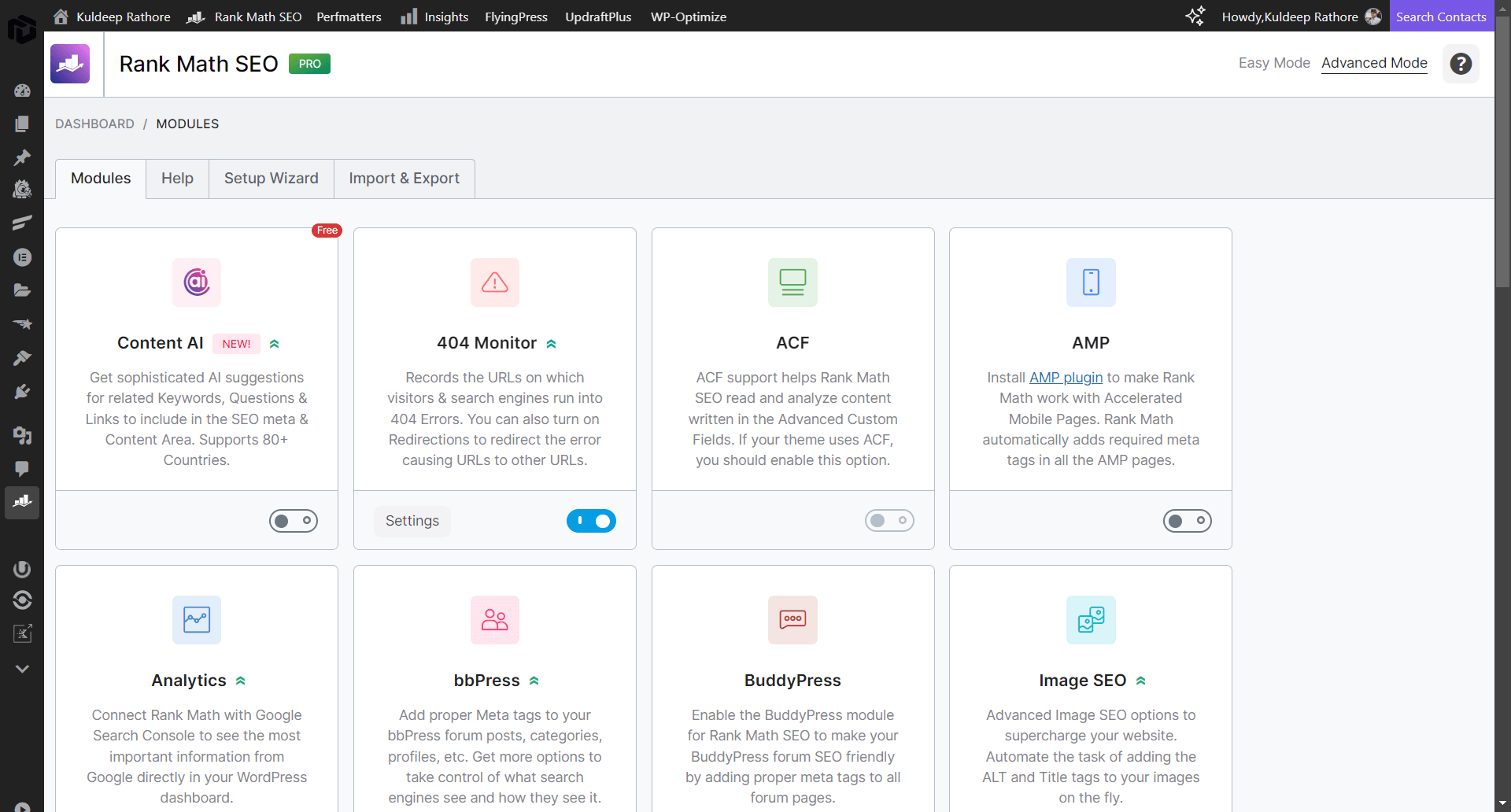The height and width of the screenshot is (812, 1511).
Task: Select Advanced Mode
Action: pyautogui.click(x=1374, y=63)
